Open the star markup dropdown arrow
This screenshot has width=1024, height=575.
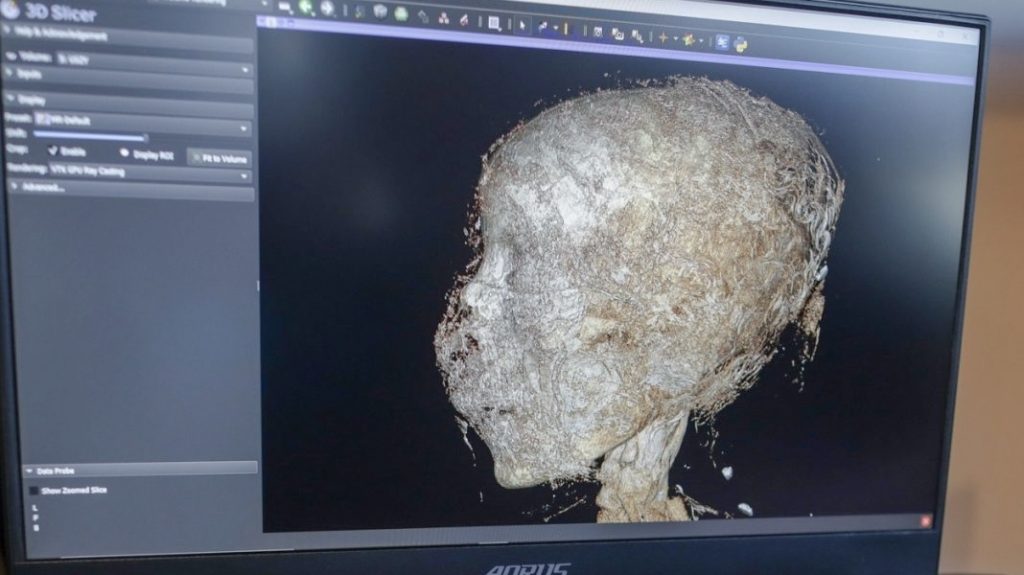(x=701, y=41)
